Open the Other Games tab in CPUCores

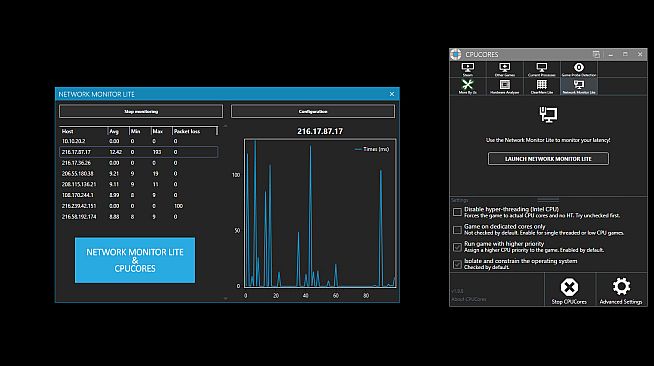[x=505, y=69]
